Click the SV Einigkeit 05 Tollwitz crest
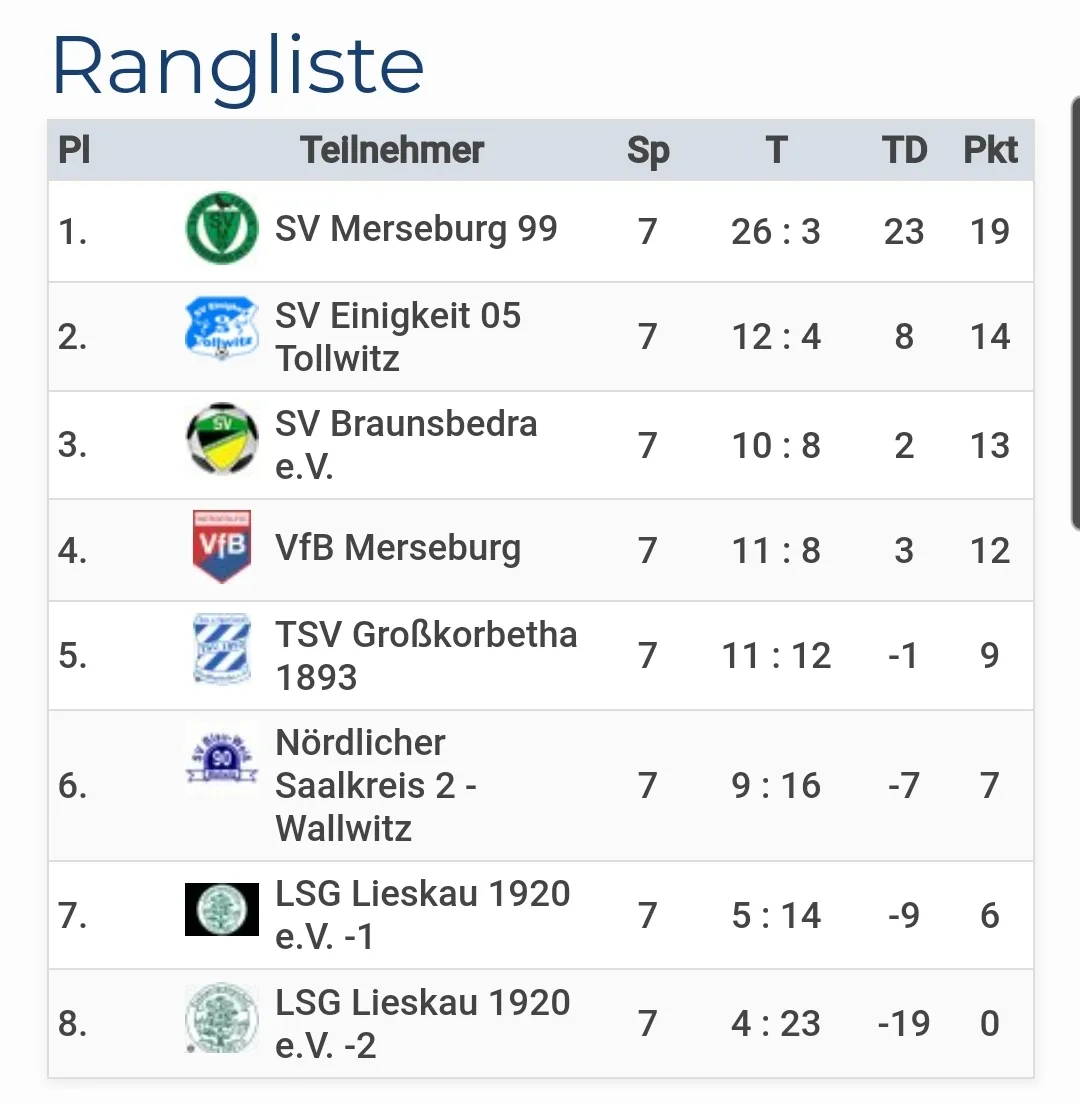This screenshot has height=1104, width=1080. (221, 329)
